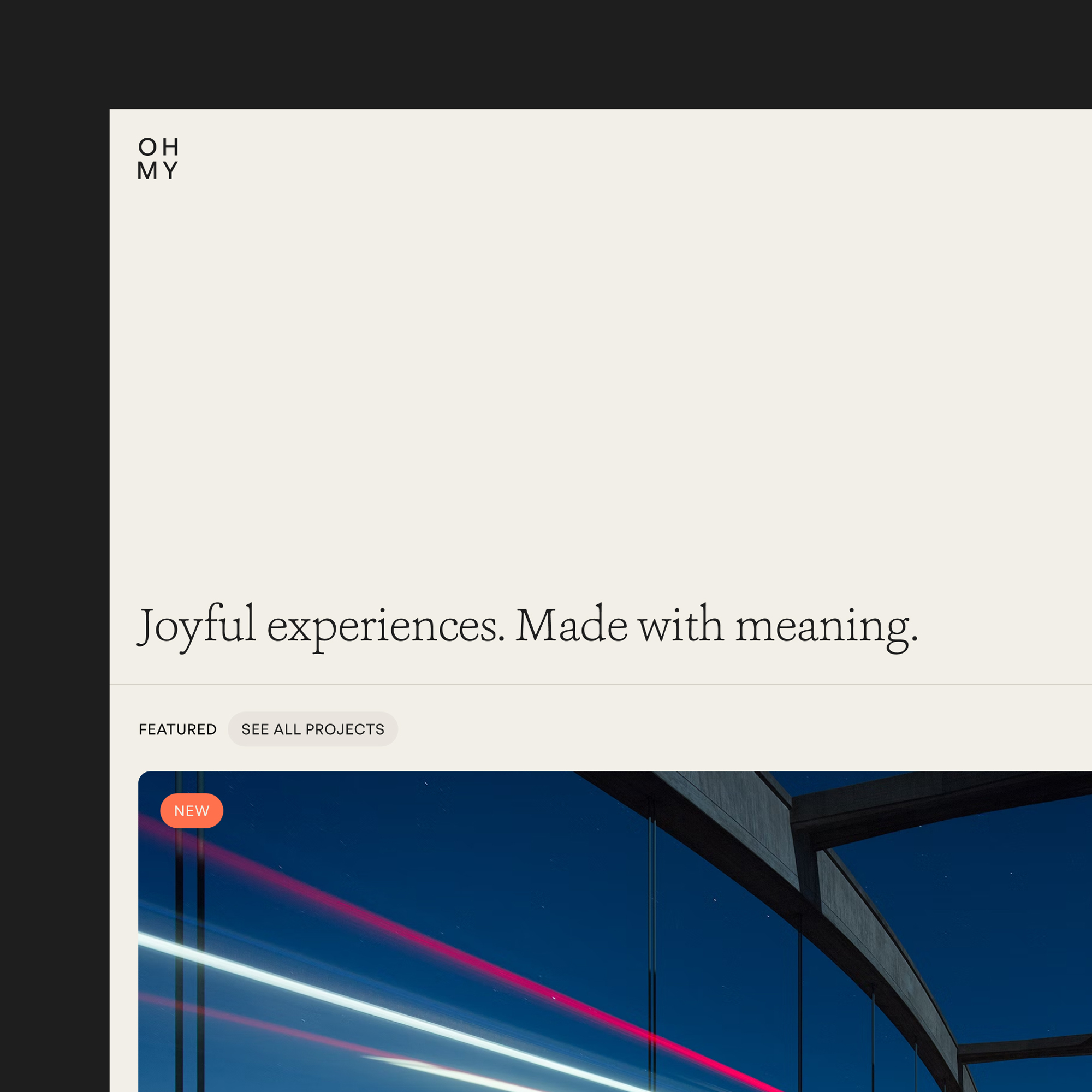This screenshot has height=1092, width=1092.
Task: Click the word Joyful in the headline
Action: [197, 626]
